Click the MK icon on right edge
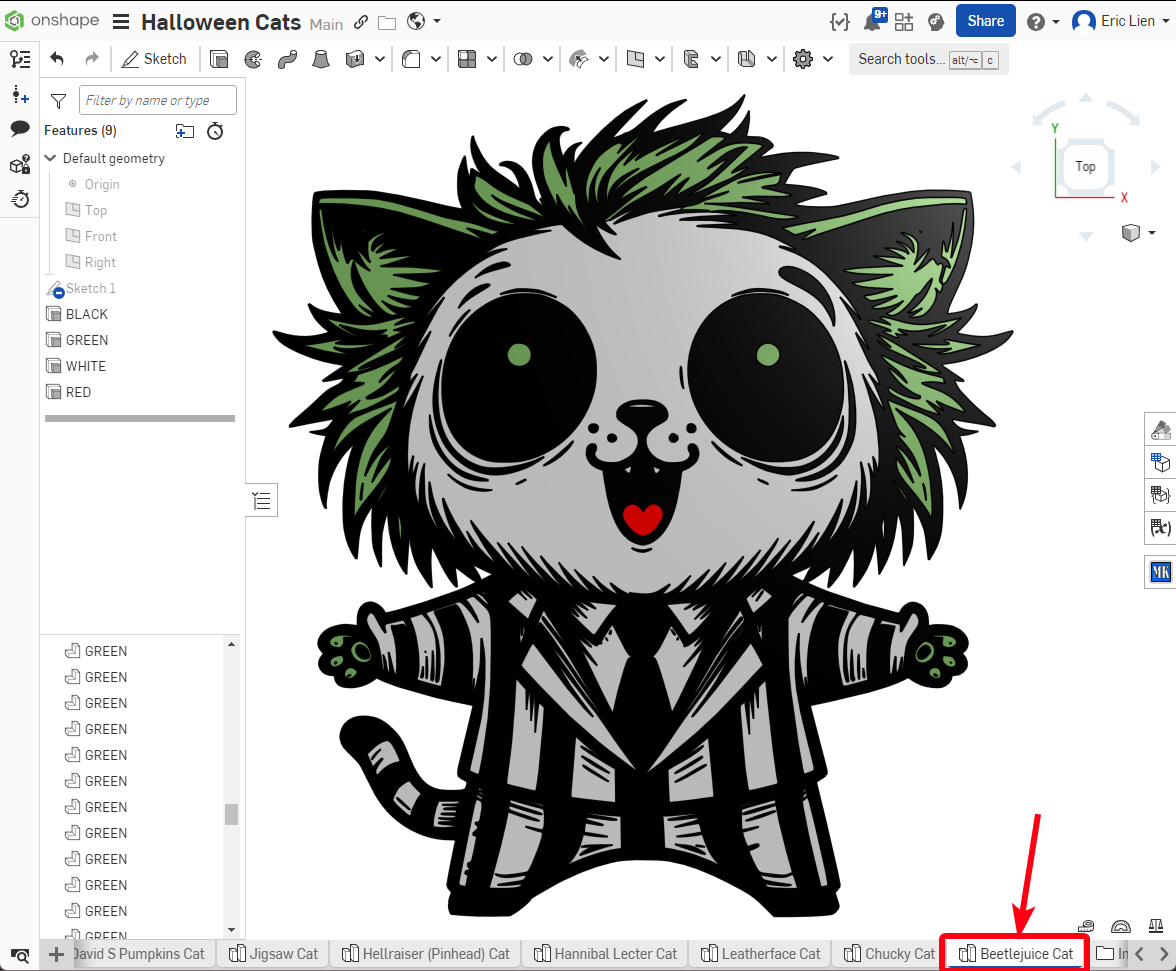Image resolution: width=1176 pixels, height=971 pixels. 1160,572
